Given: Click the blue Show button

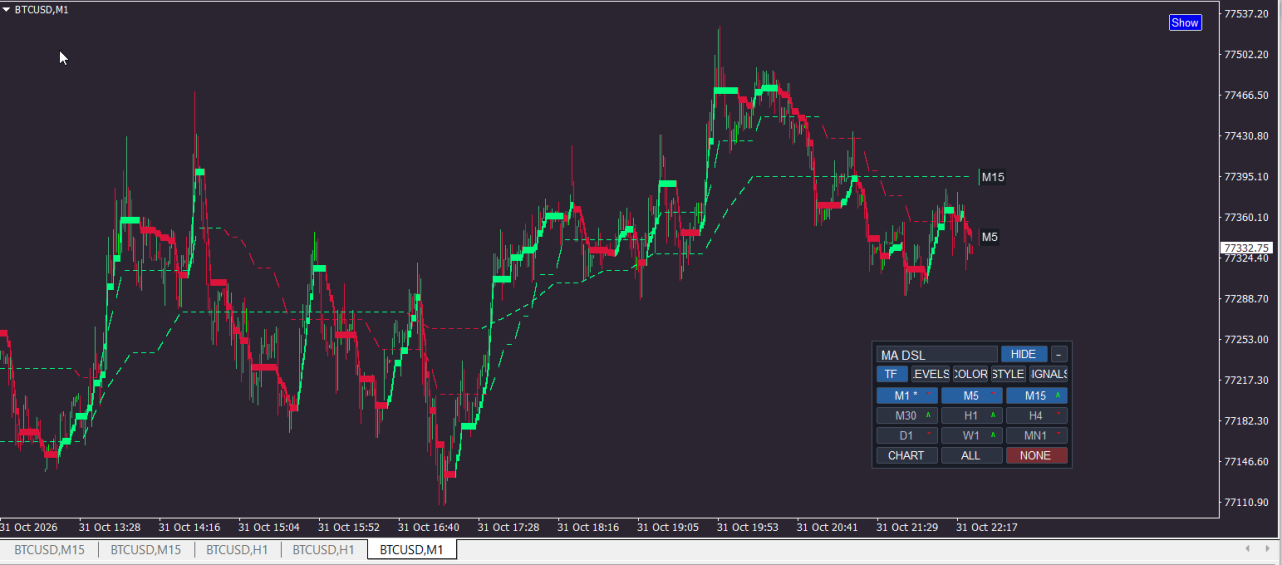Looking at the screenshot, I should [x=1185, y=23].
